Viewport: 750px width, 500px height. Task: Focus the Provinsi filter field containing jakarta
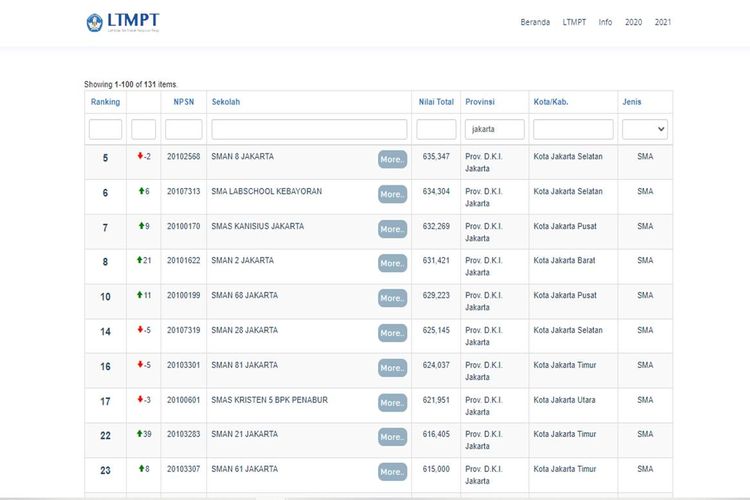tap(495, 129)
